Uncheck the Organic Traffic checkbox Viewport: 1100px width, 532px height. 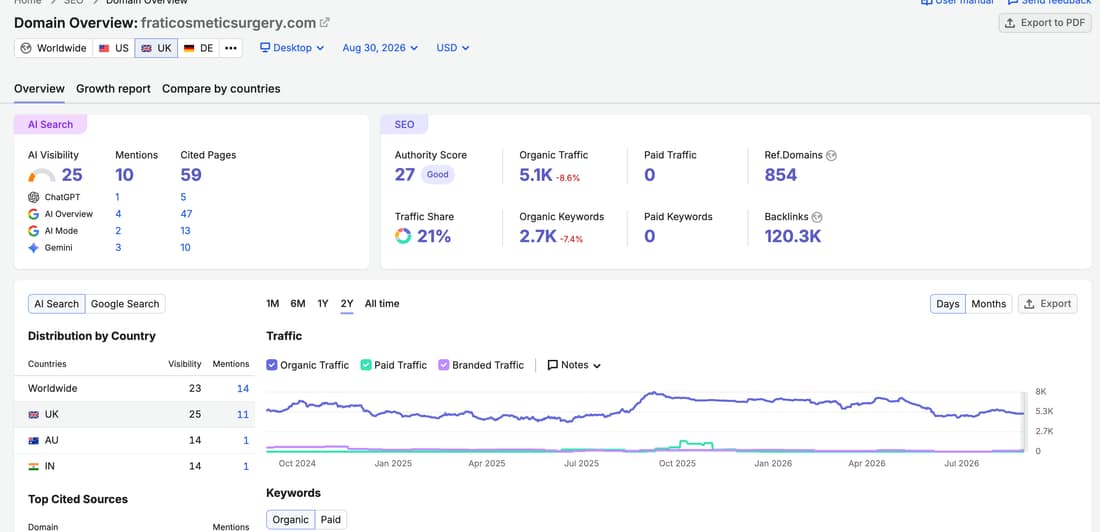click(x=271, y=365)
